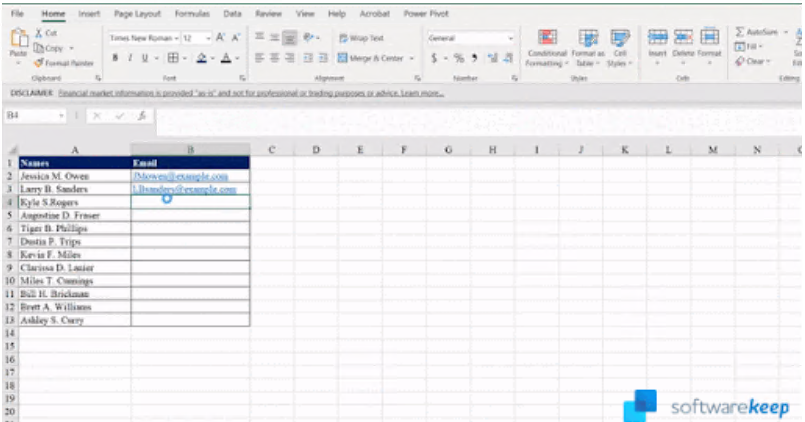Toggle Italic formatting
This screenshot has height=422, width=805.
pyautogui.click(x=131, y=58)
